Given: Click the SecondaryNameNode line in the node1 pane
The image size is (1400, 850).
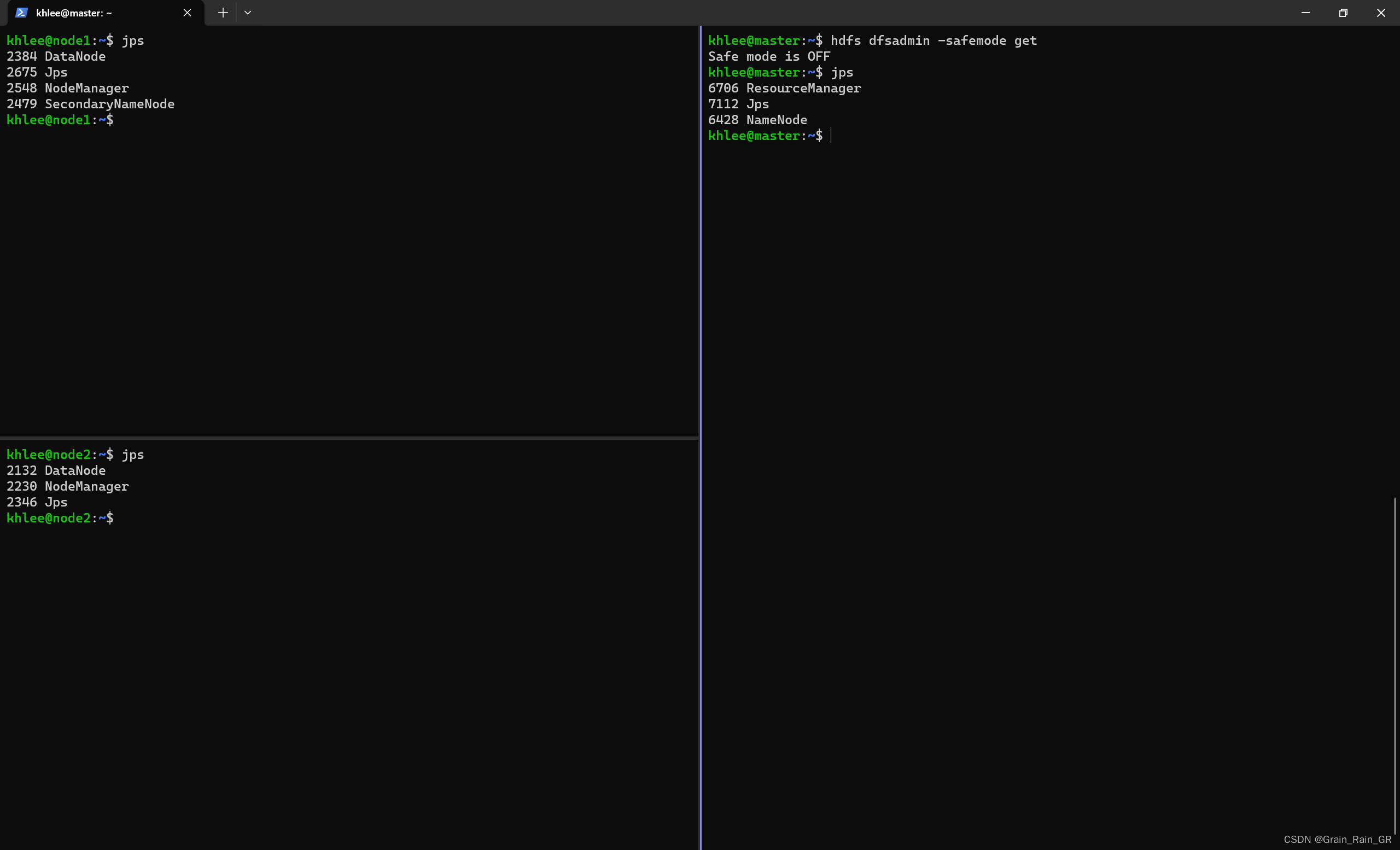Looking at the screenshot, I should (90, 104).
